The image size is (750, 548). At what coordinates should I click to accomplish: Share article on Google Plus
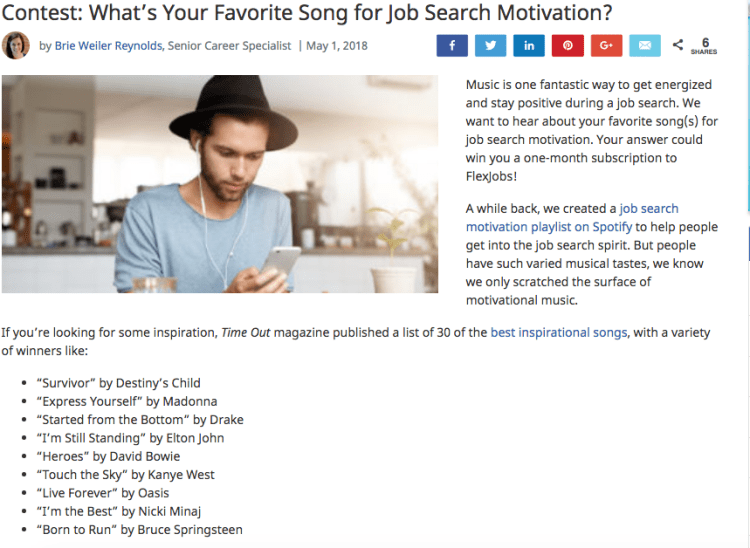click(x=606, y=46)
